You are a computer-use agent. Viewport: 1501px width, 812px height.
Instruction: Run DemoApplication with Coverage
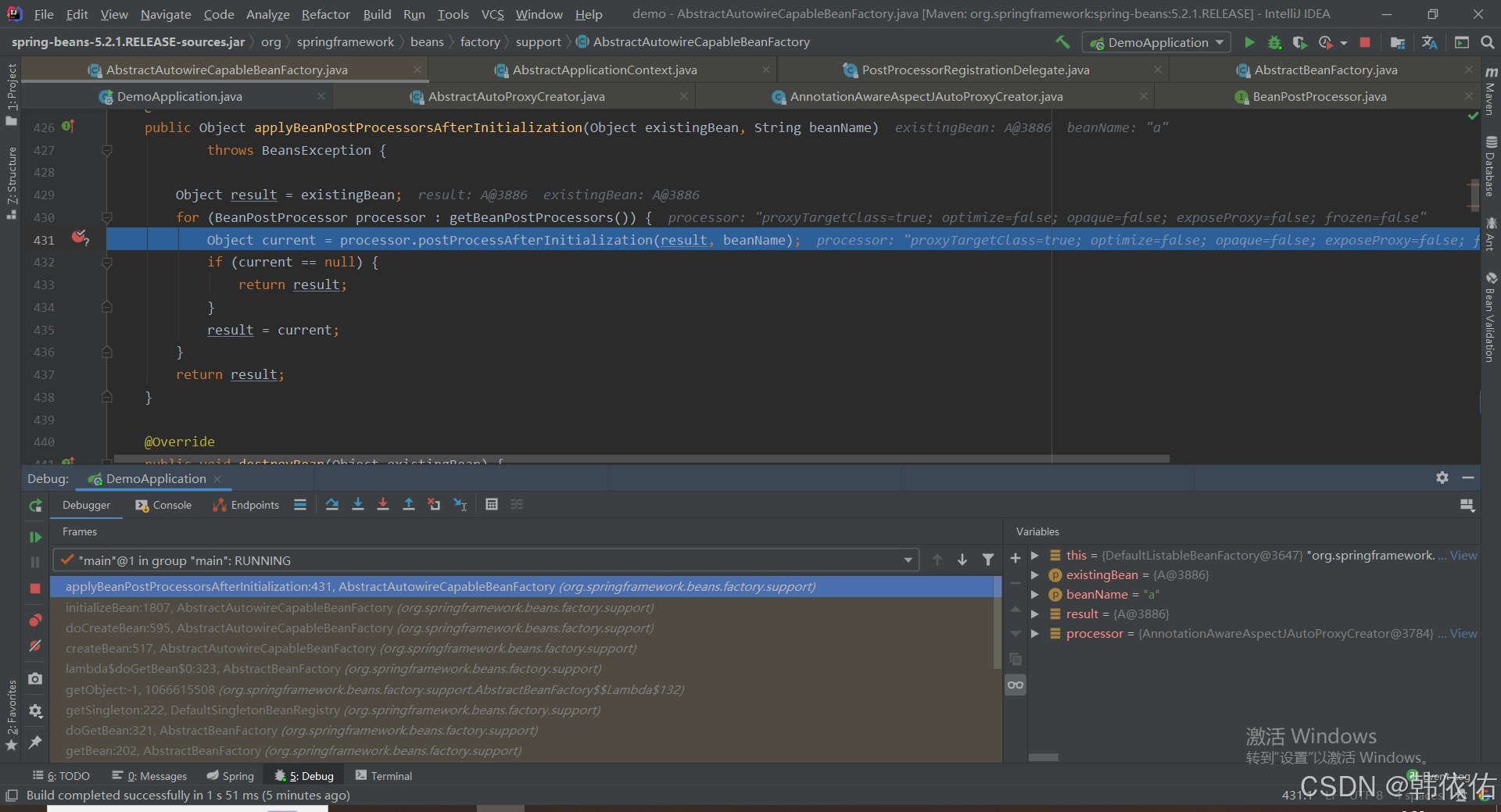click(x=1299, y=42)
